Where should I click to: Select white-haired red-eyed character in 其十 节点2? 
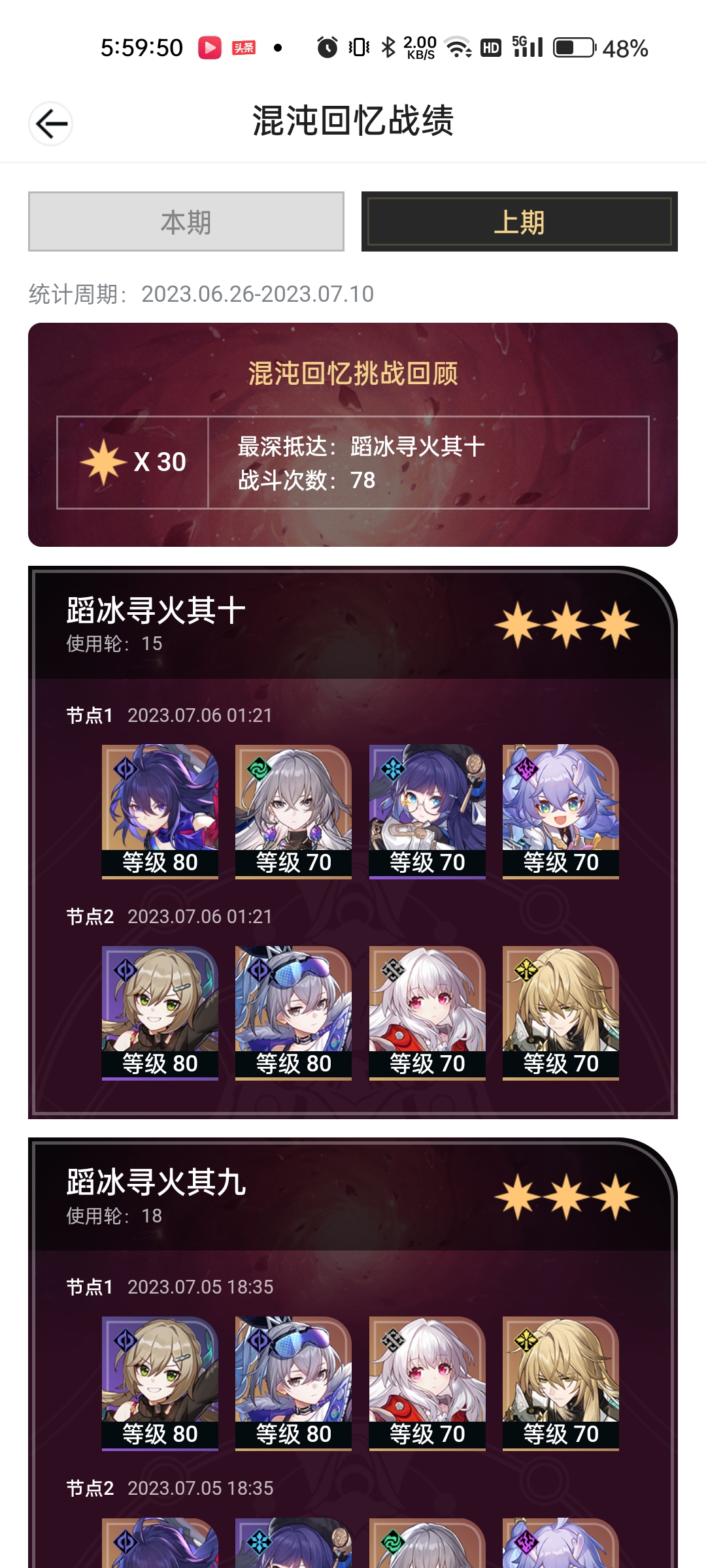click(428, 1013)
